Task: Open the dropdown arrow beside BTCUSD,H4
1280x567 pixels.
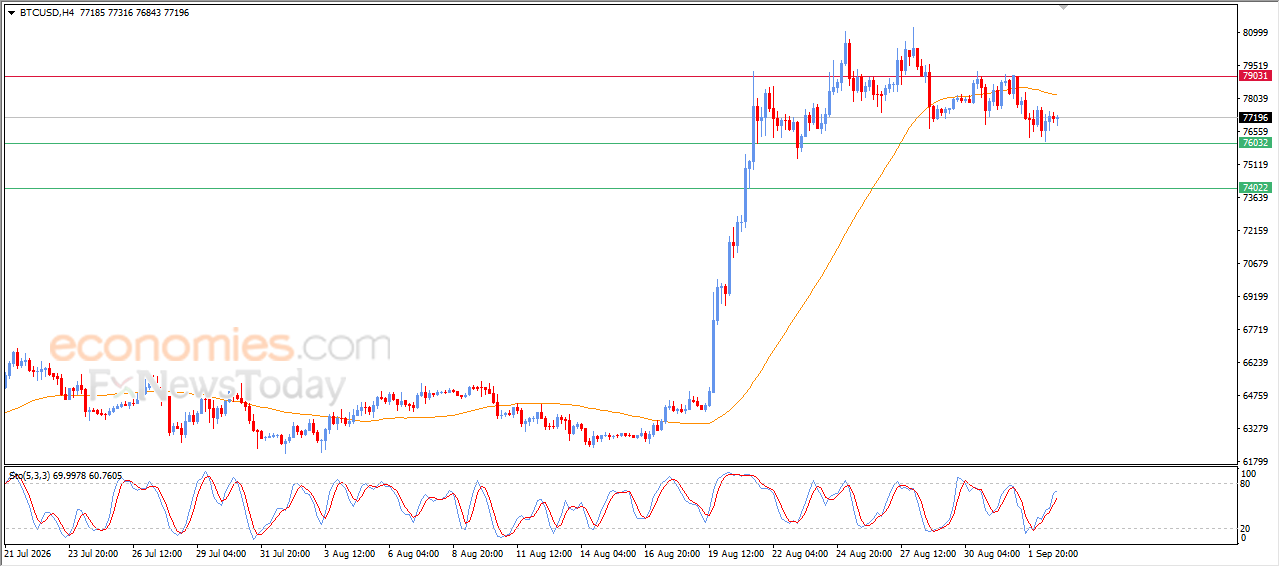Action: (11, 13)
